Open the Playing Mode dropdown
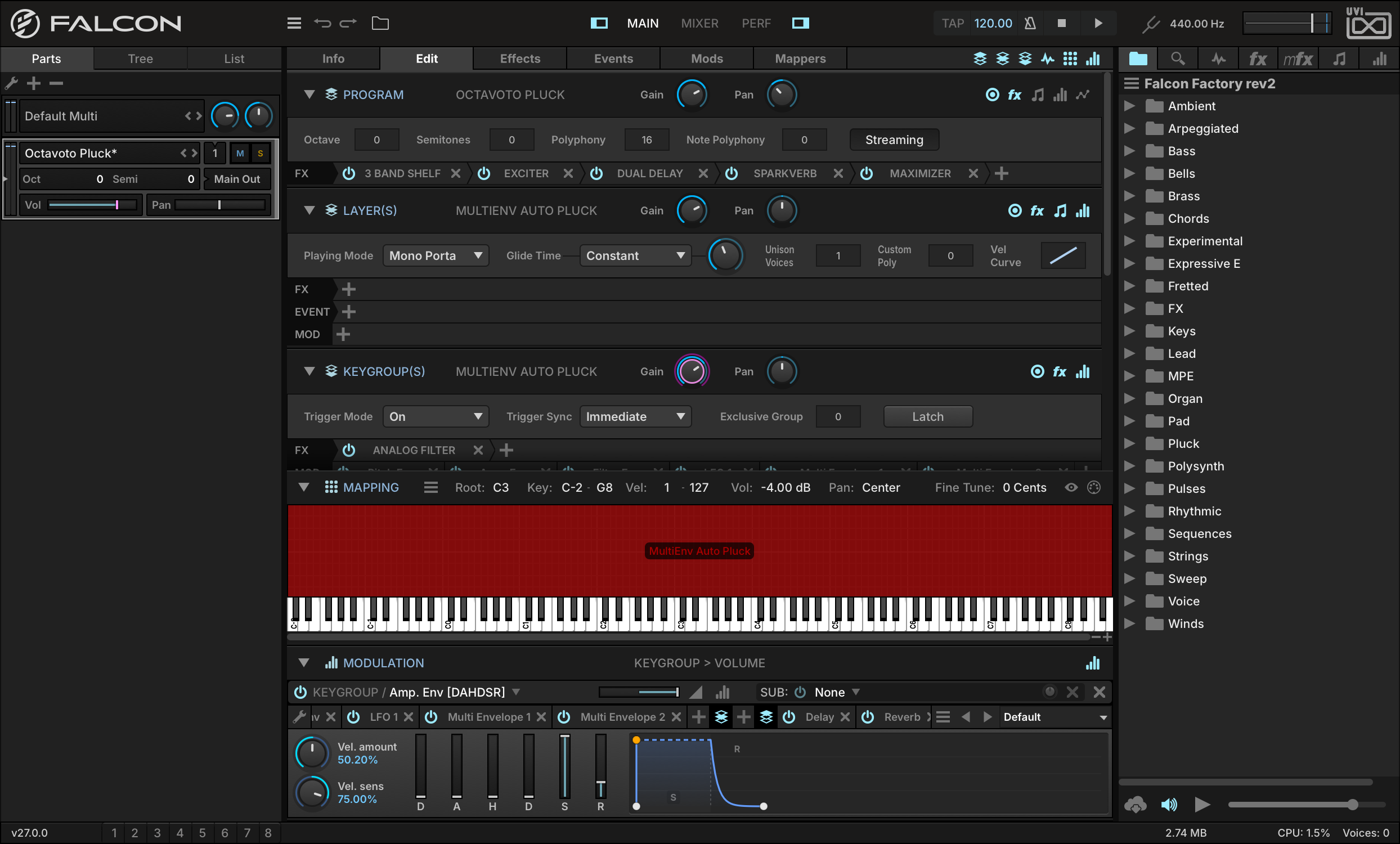The width and height of the screenshot is (1400, 844). [x=435, y=255]
